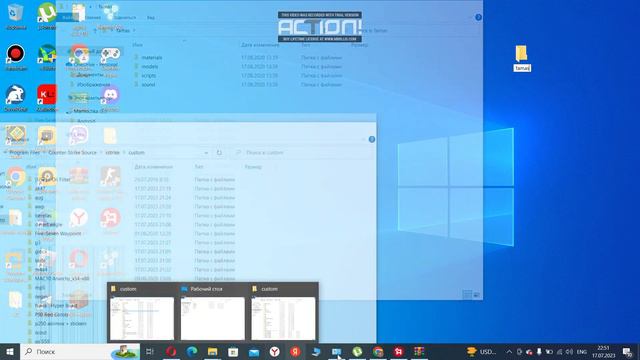
Task: Open Google Chrome on the taskbar
Action: coord(378,351)
